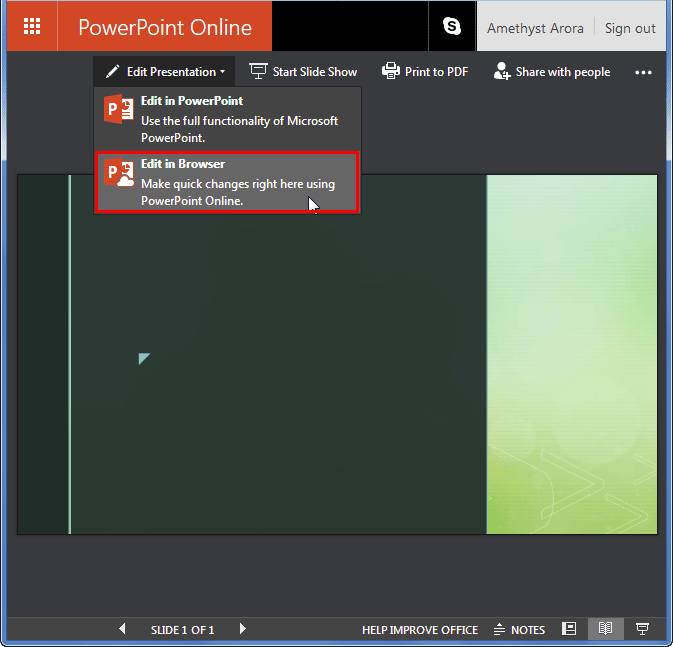Click the add person share icon
This screenshot has width=673, height=647.
pyautogui.click(x=502, y=71)
